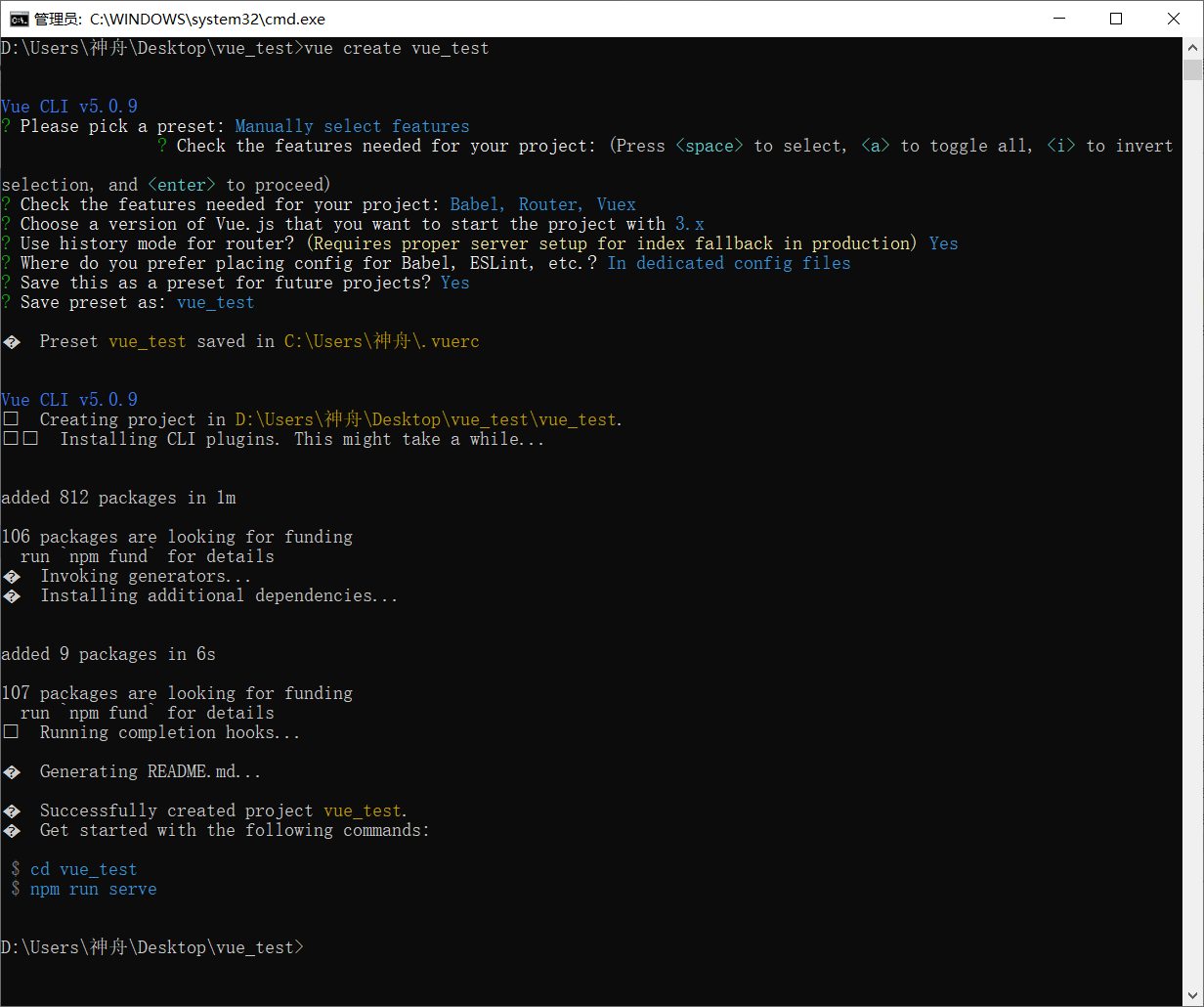Click the 'C:\Users\神舟\.vuerc' path
The height and width of the screenshot is (1007, 1204).
(x=382, y=341)
